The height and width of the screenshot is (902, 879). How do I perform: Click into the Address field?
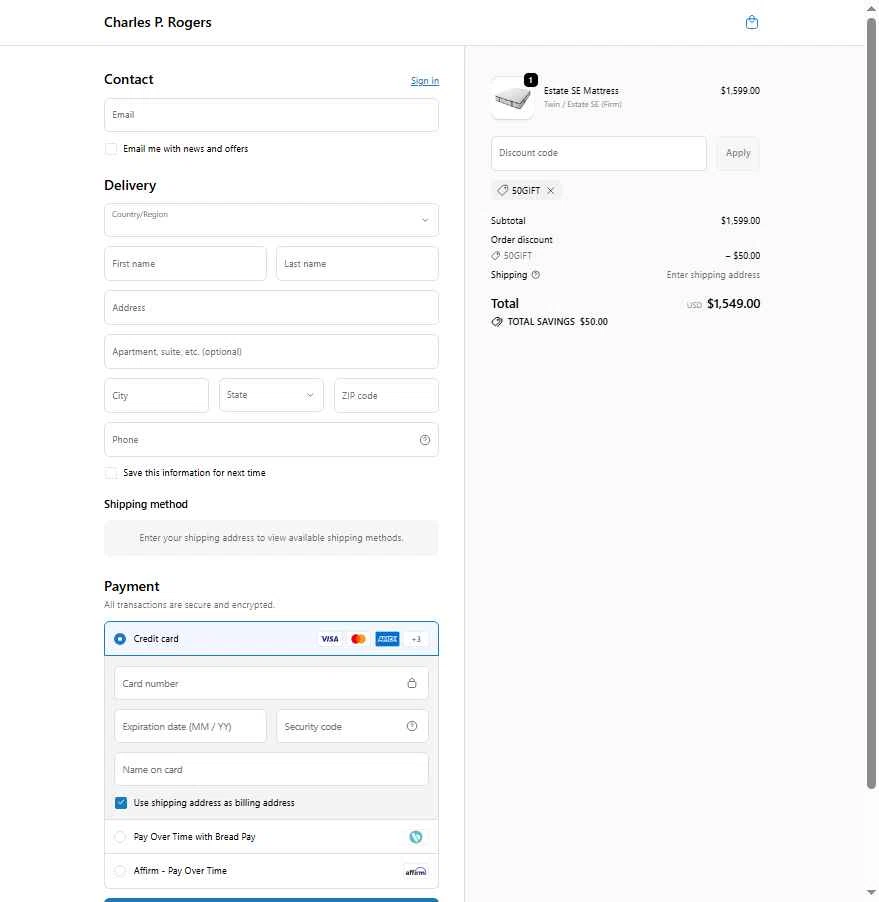pos(272,308)
